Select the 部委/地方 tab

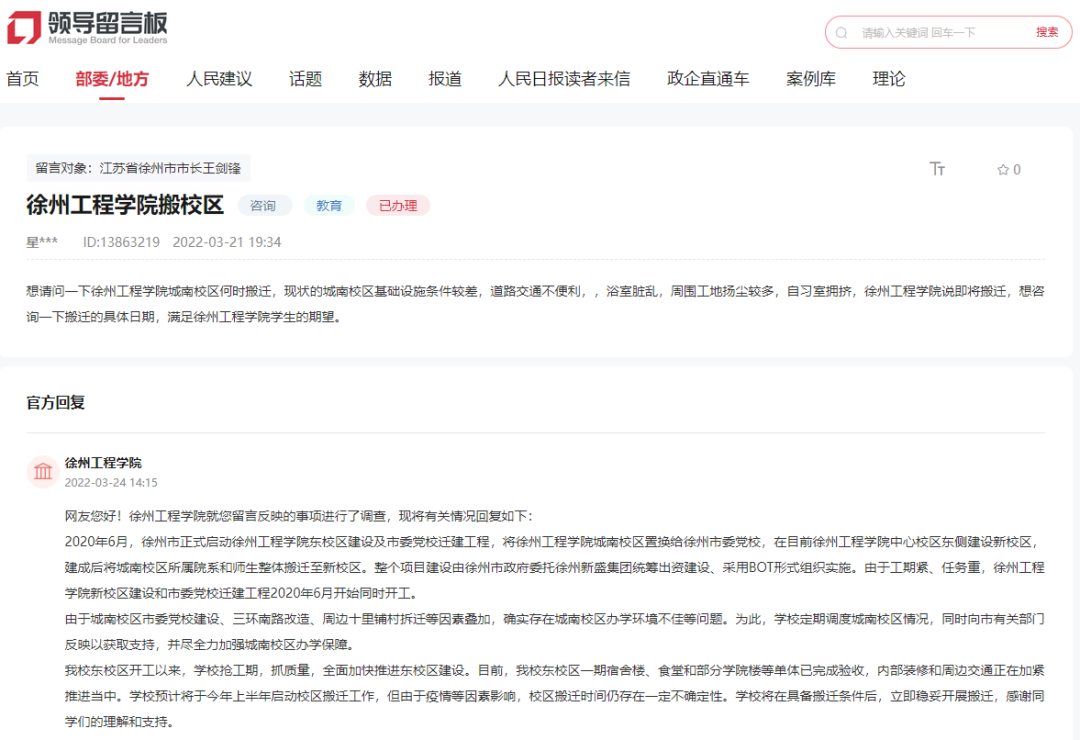point(112,79)
